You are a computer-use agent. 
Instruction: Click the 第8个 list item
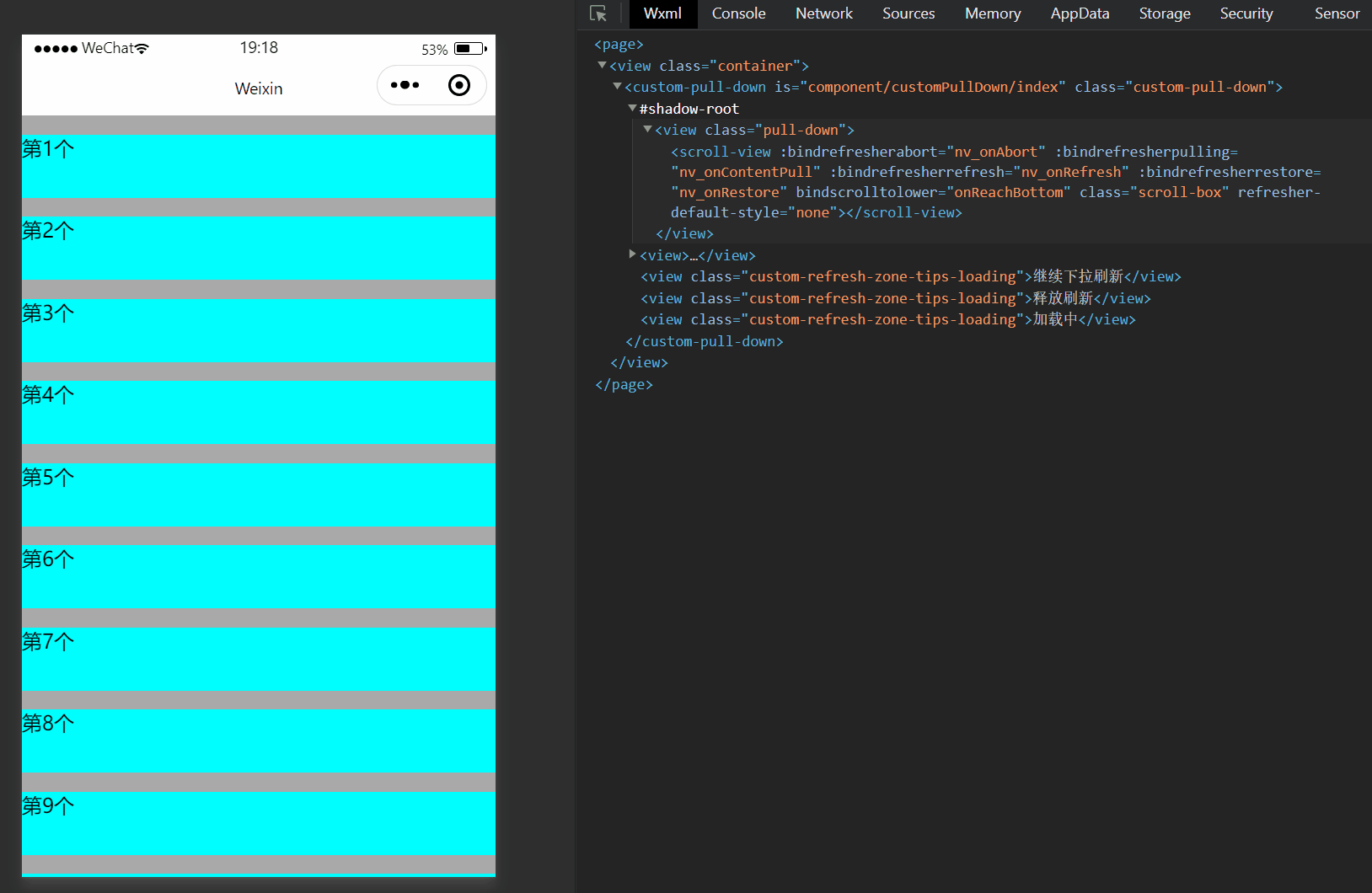[x=259, y=741]
